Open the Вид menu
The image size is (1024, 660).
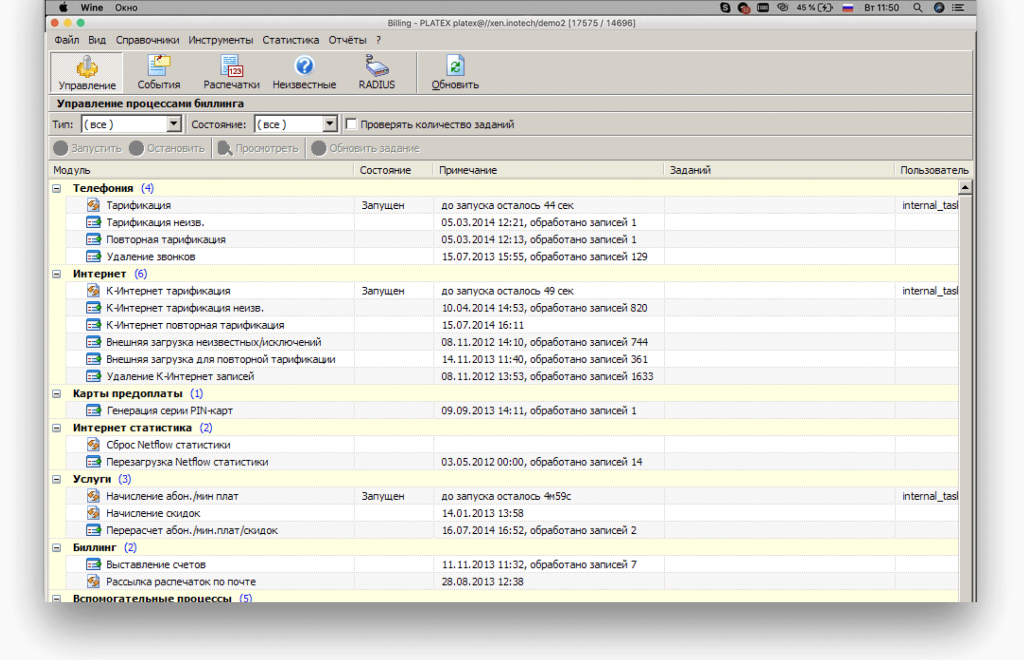tap(97, 40)
